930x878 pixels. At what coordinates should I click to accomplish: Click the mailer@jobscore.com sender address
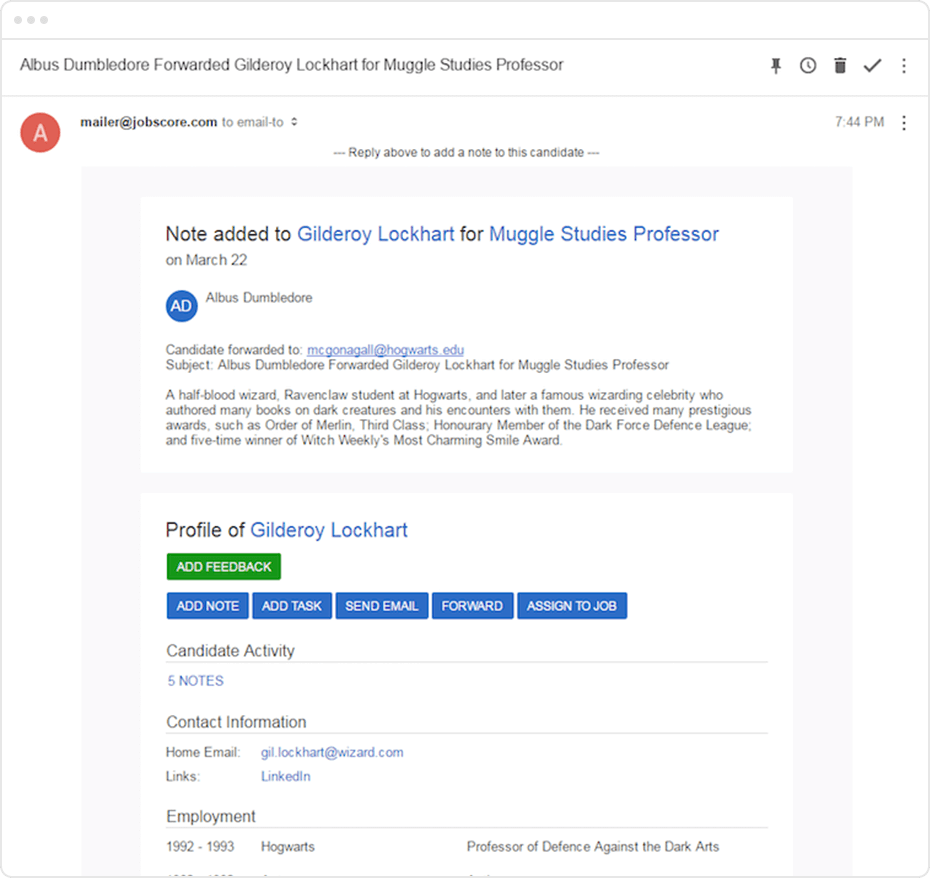149,122
